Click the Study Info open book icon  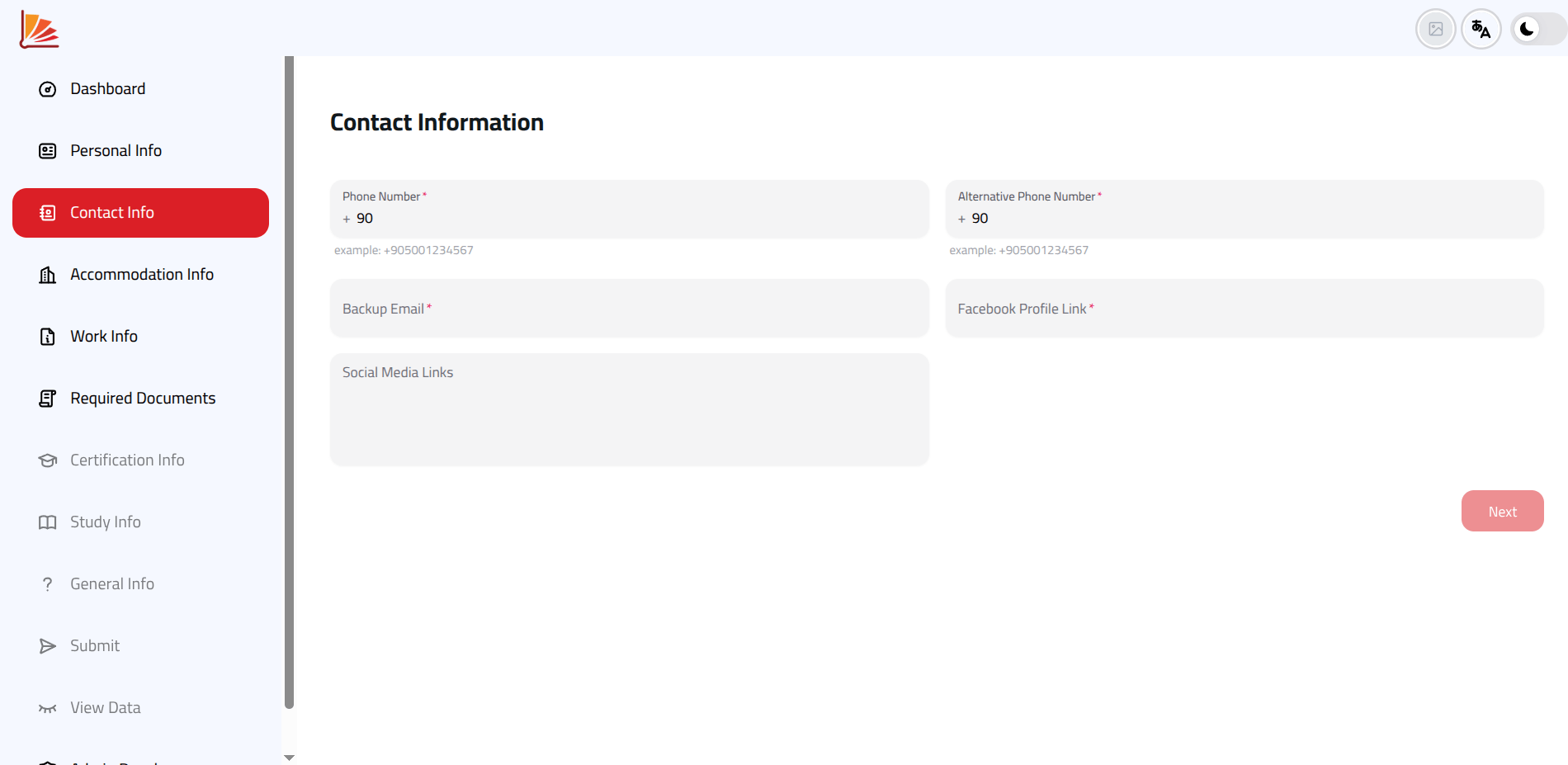(x=48, y=522)
